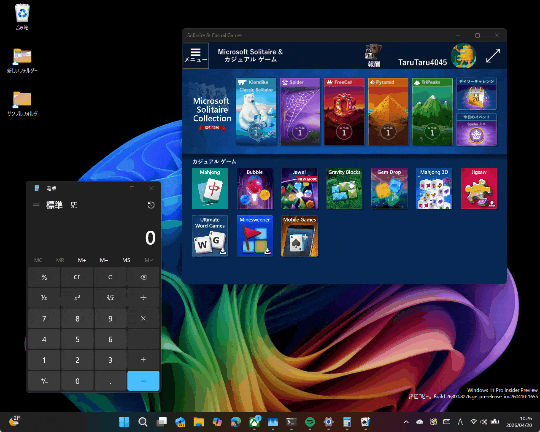Click the plus key in Calculator

tap(143, 360)
